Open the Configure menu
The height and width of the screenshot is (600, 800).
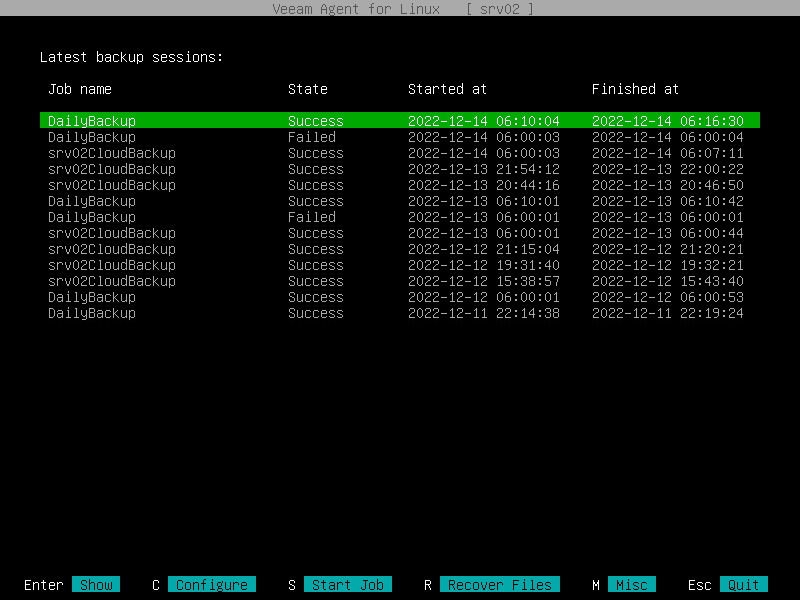[212, 584]
